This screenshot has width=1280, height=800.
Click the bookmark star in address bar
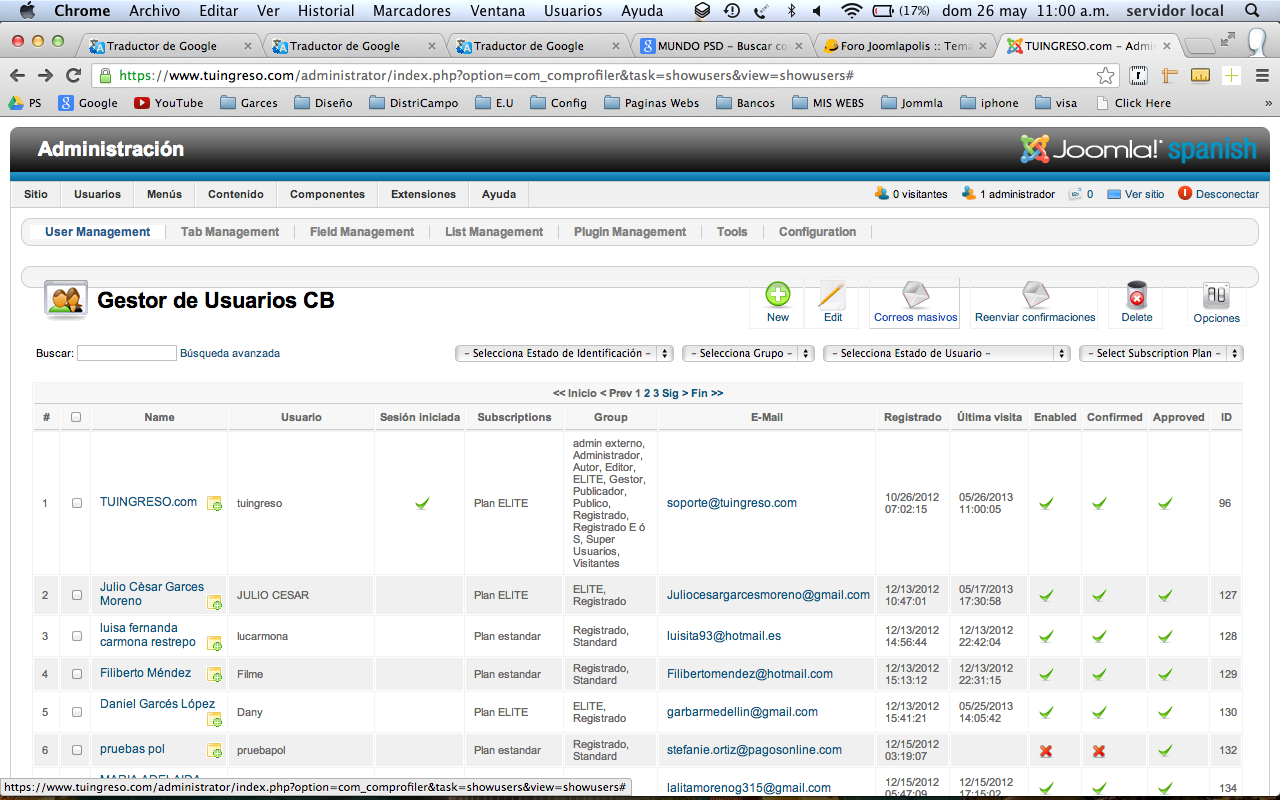pos(1105,75)
